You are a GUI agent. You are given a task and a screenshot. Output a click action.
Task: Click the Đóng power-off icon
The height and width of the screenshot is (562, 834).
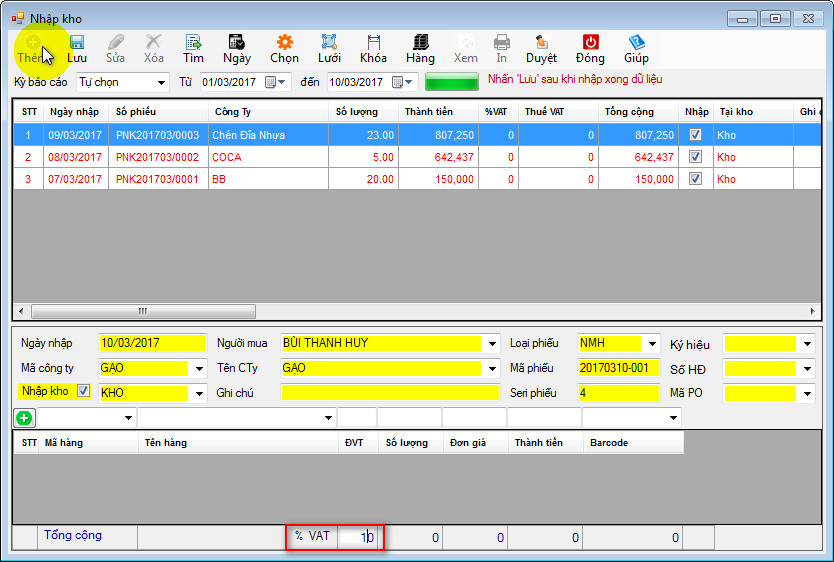(x=590, y=42)
